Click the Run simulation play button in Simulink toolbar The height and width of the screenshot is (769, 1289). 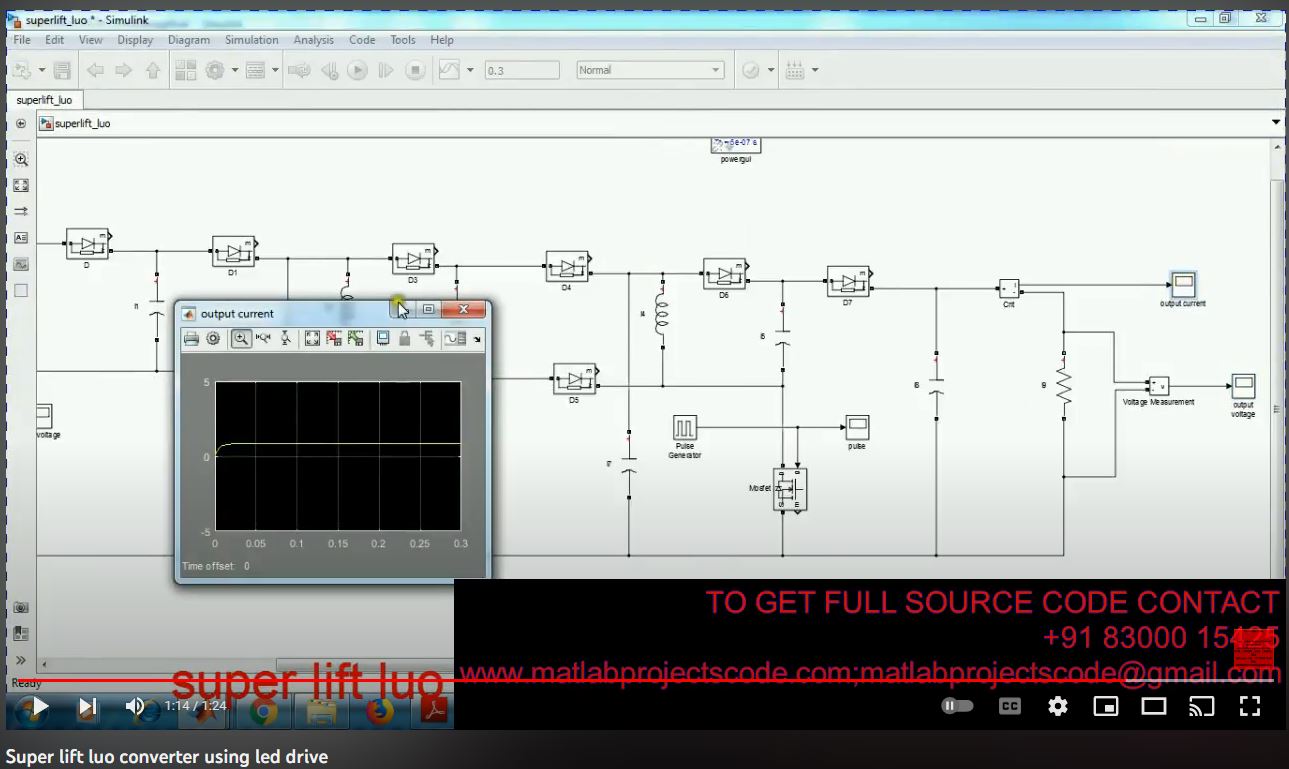[x=357, y=70]
